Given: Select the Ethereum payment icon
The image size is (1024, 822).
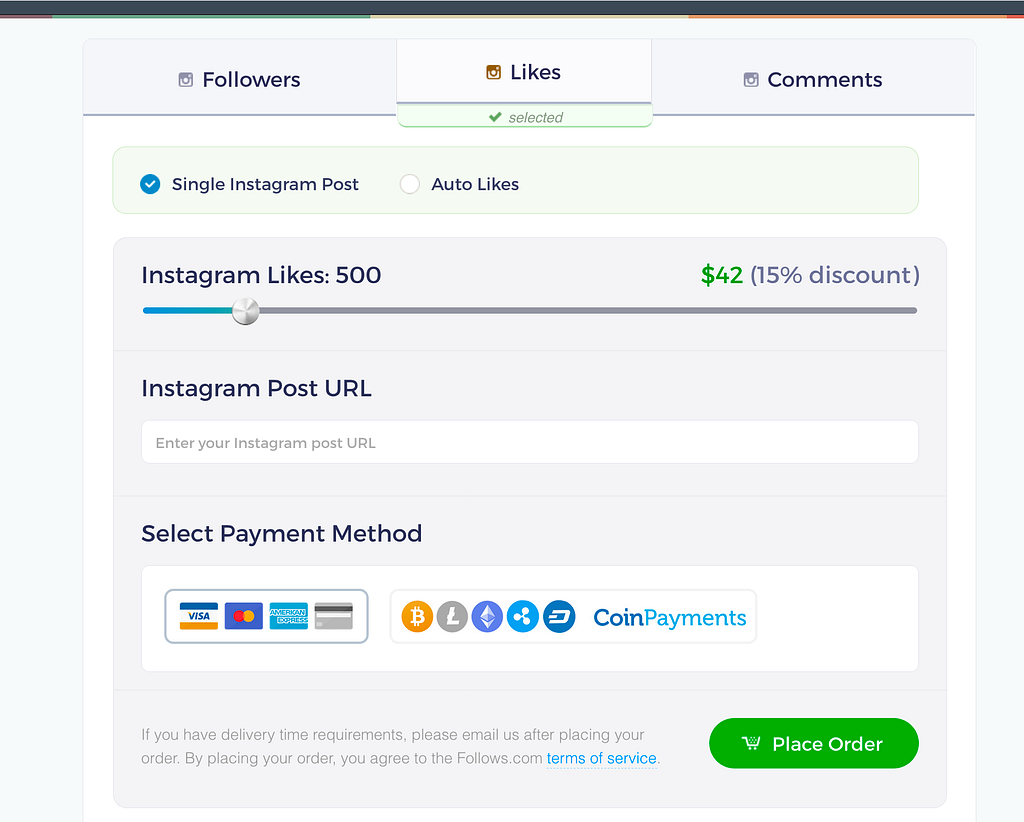Looking at the screenshot, I should 487,616.
